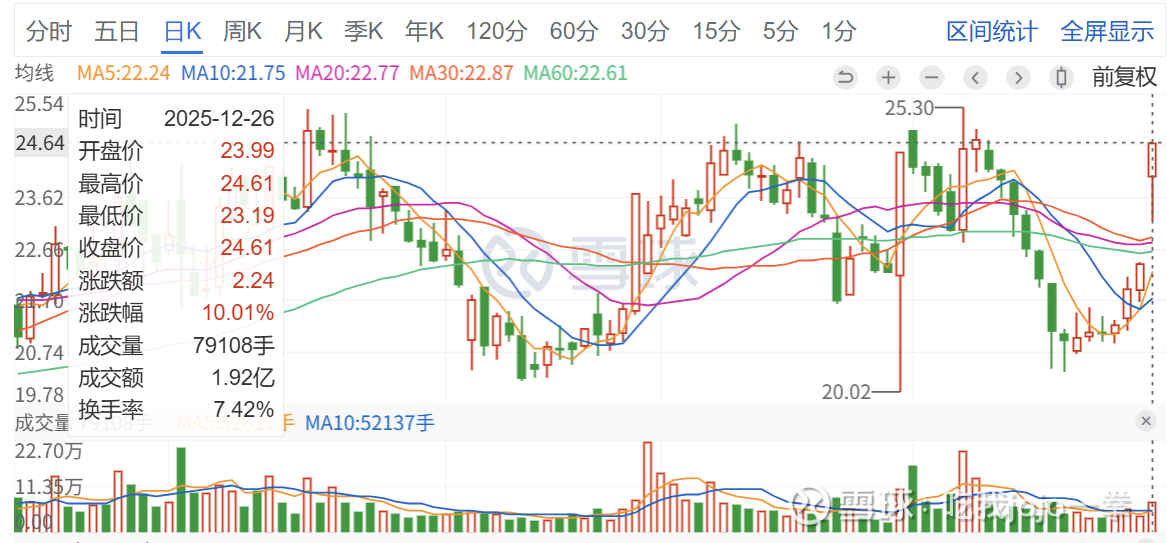1167x543 pixels.
Task: Click the 25.30 high price marker
Action: (909, 109)
